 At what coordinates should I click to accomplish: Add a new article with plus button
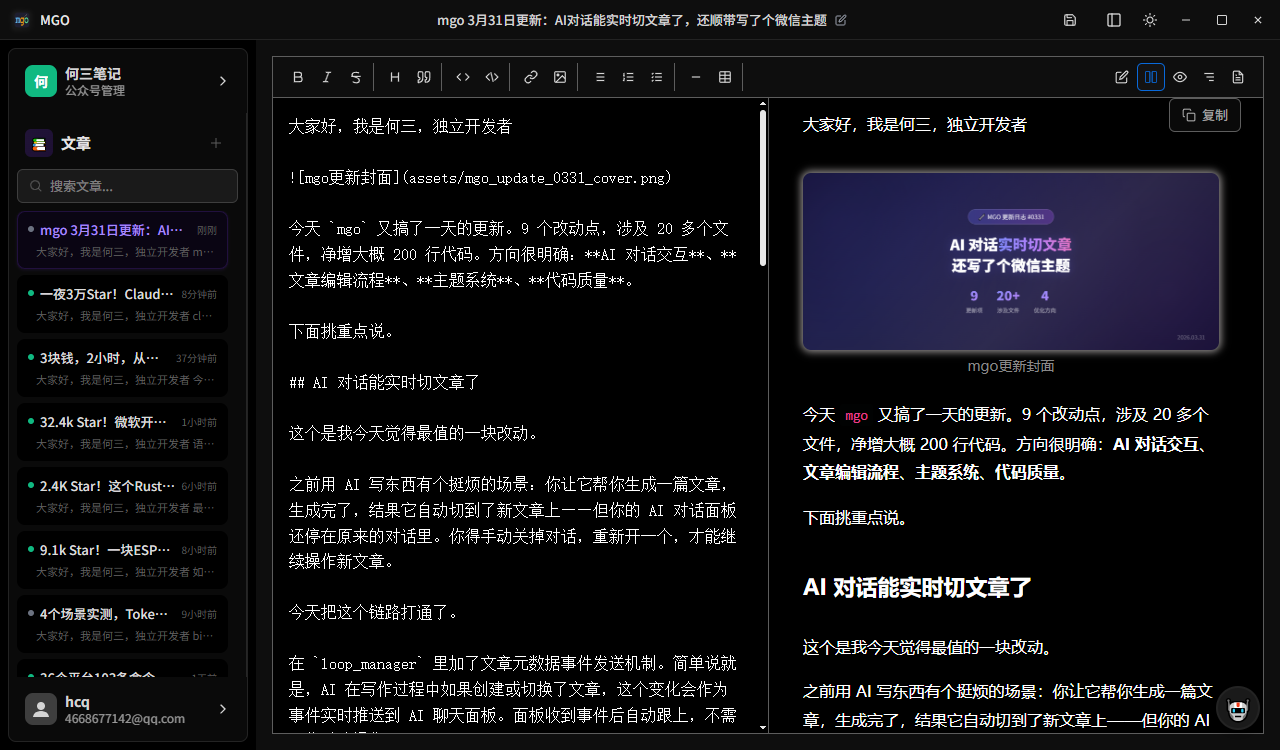[216, 143]
